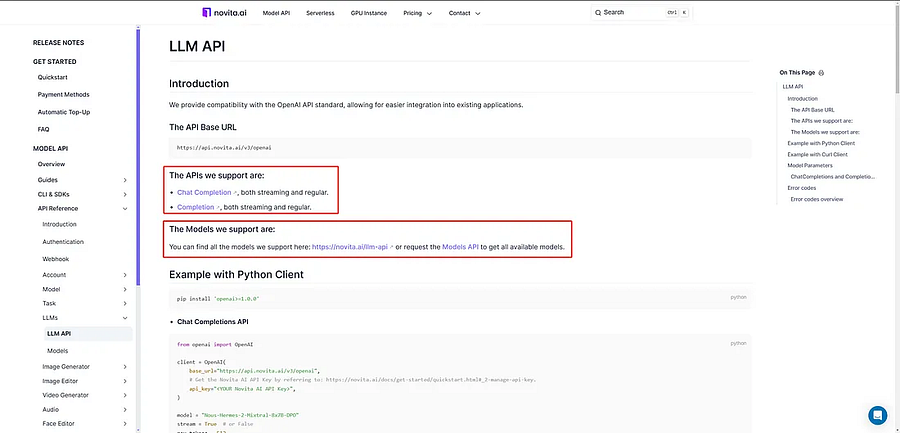The height and width of the screenshot is (433, 900).
Task: Select LLM API in sidebar
Action: 88,334
